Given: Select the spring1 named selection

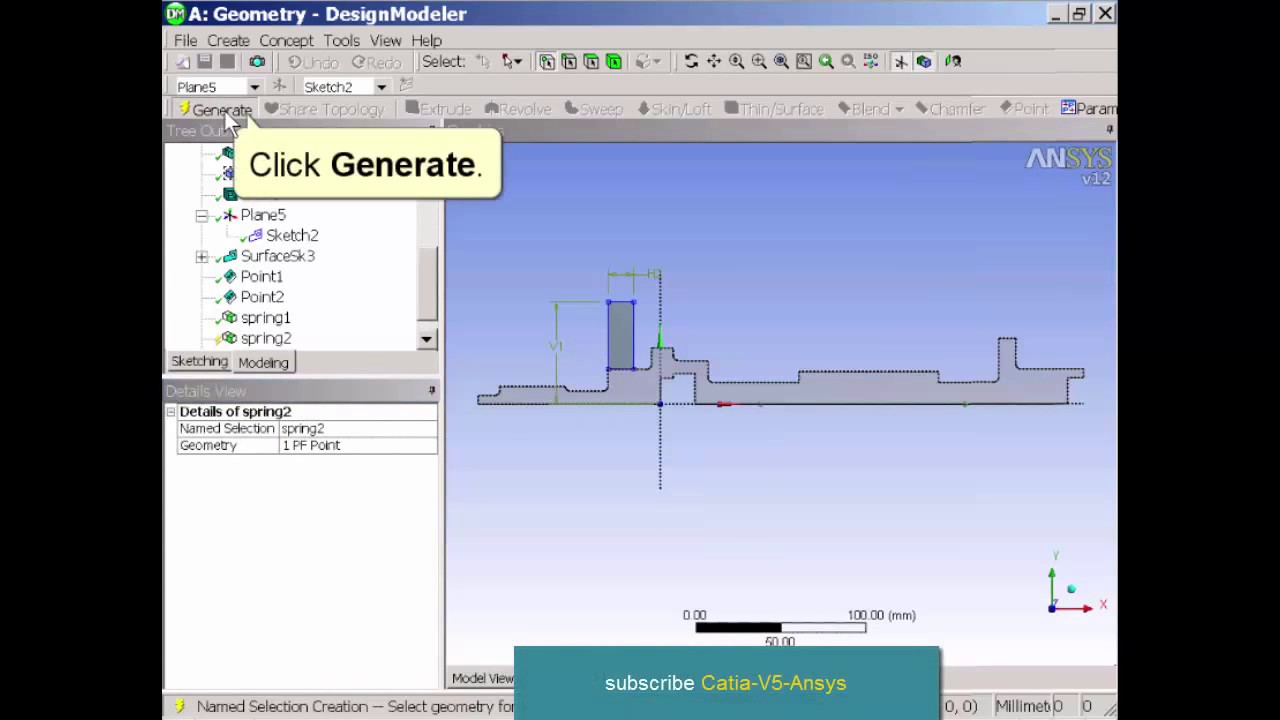Looking at the screenshot, I should [265, 318].
